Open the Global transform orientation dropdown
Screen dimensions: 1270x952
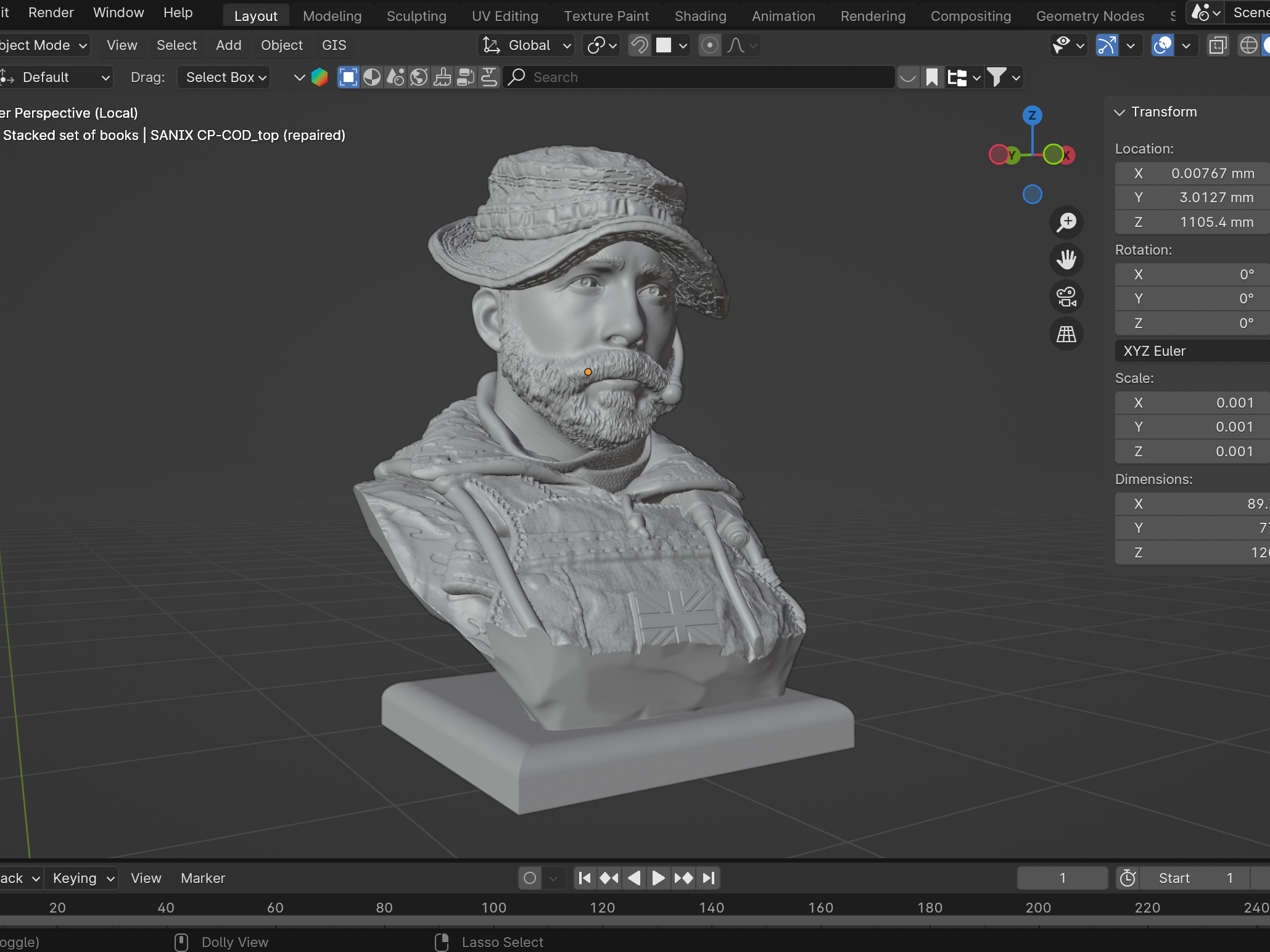click(527, 45)
